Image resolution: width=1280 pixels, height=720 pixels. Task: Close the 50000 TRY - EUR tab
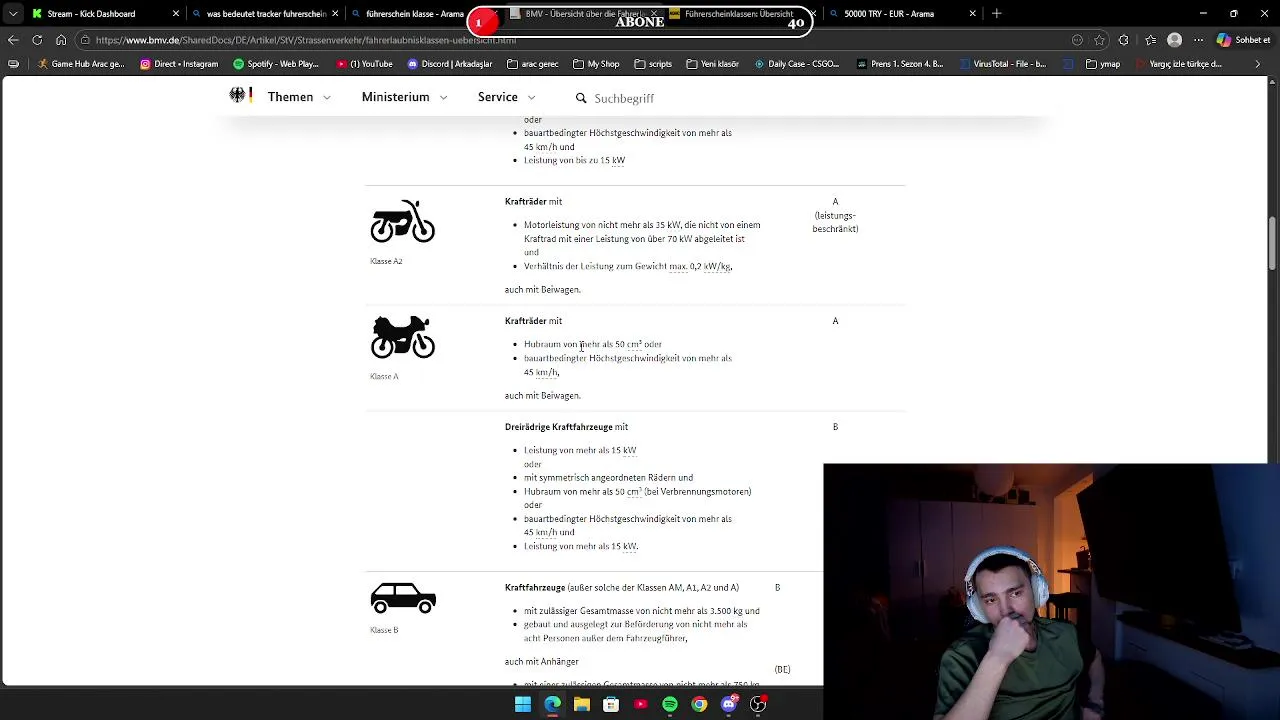972,14
